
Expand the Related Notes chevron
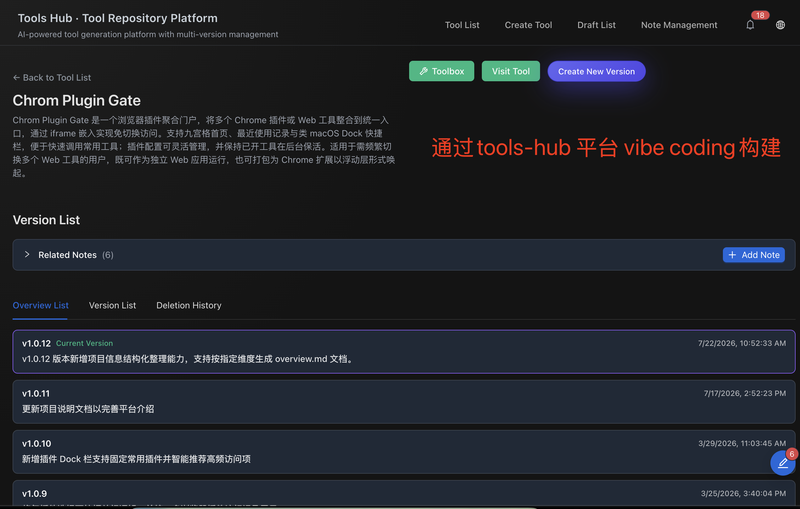(27, 254)
